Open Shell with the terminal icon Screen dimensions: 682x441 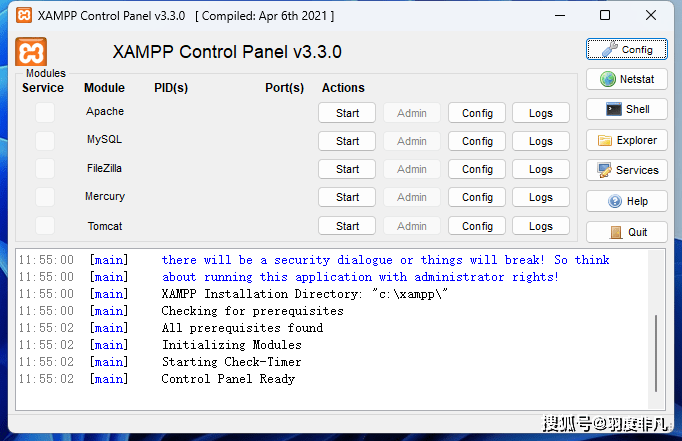626,110
